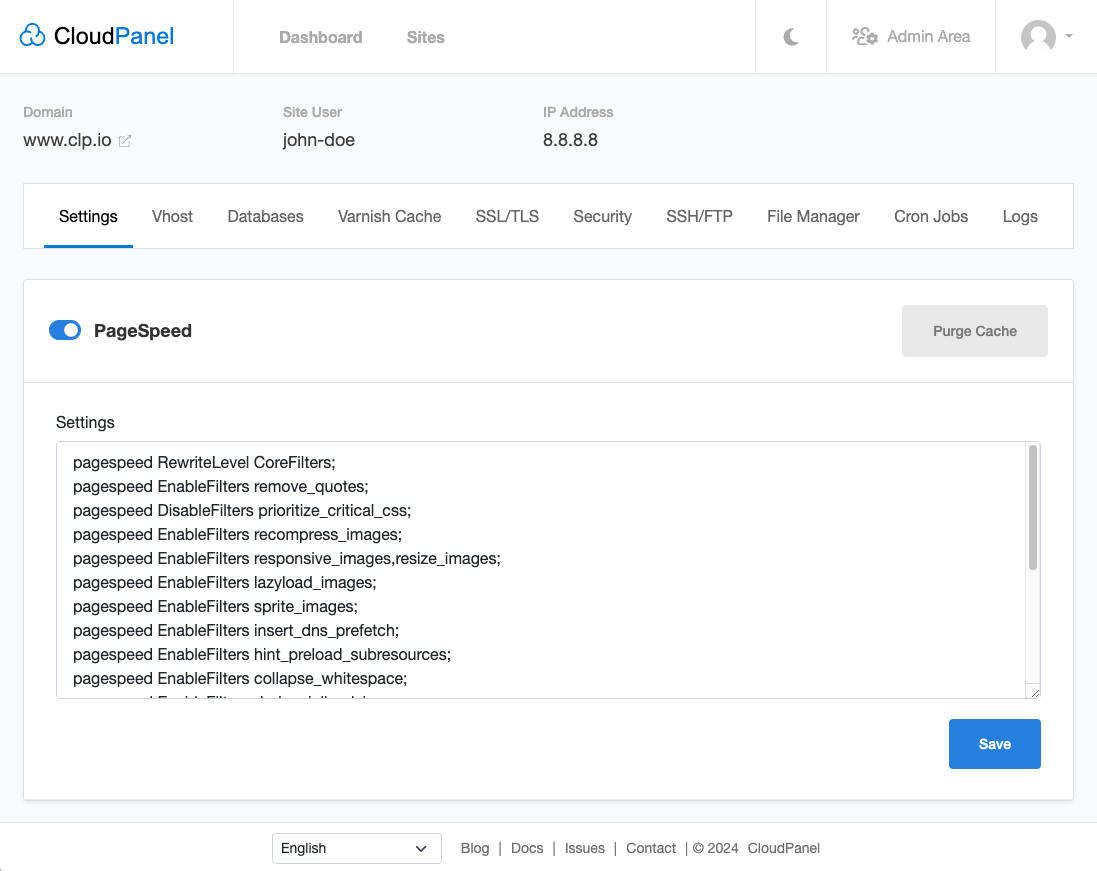The width and height of the screenshot is (1097, 871).
Task: Open www.clp.io via external link icon
Action: pyautogui.click(x=125, y=141)
